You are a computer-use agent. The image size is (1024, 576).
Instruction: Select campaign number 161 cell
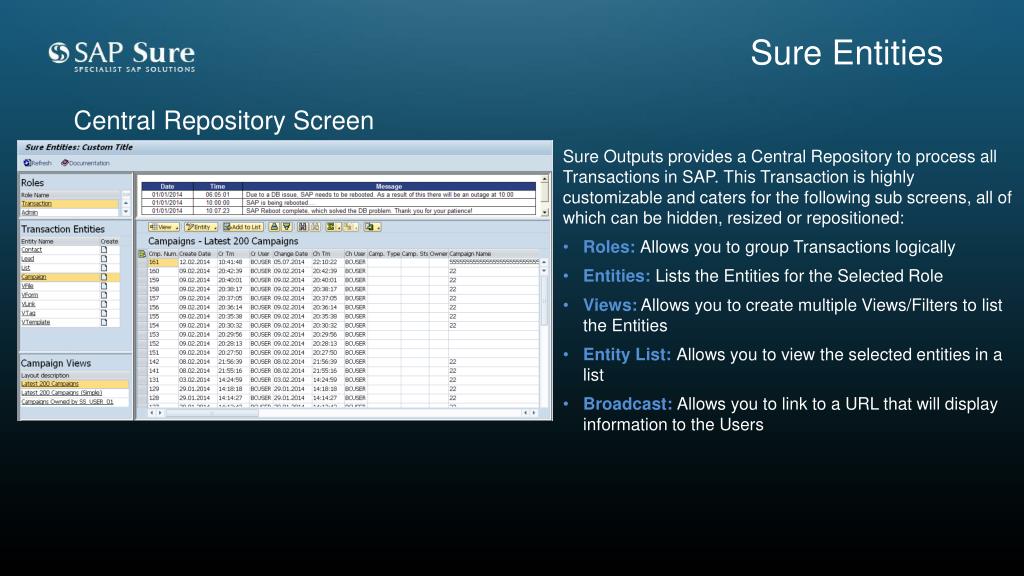coord(162,263)
